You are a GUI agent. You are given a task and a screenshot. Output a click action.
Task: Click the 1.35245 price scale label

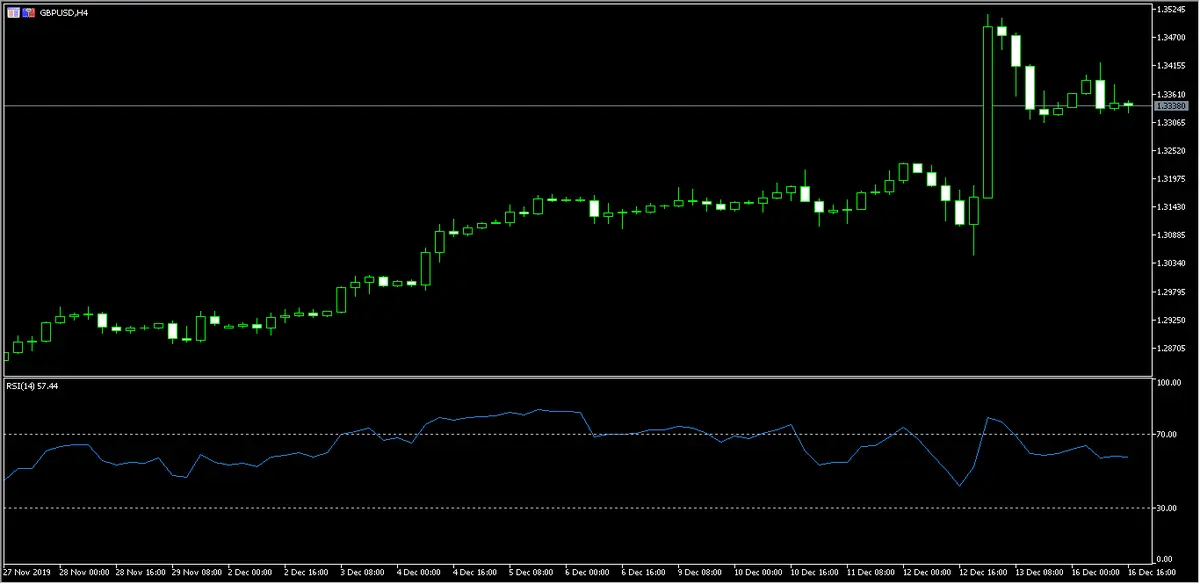(1171, 9)
